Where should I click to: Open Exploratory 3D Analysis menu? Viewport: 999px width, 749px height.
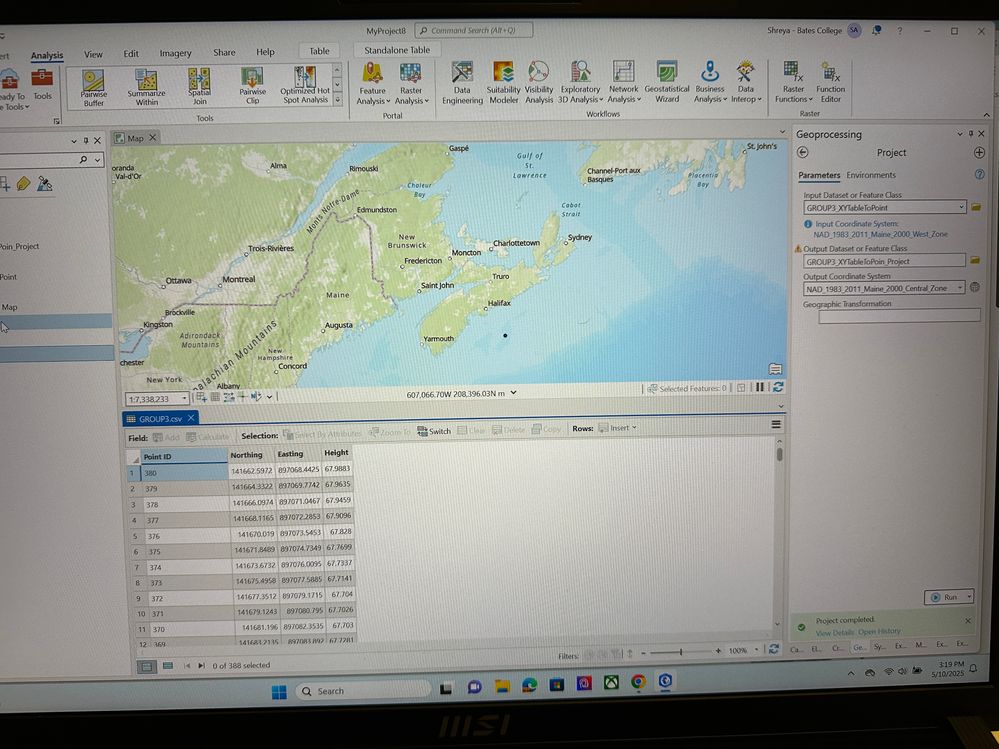tap(580, 82)
